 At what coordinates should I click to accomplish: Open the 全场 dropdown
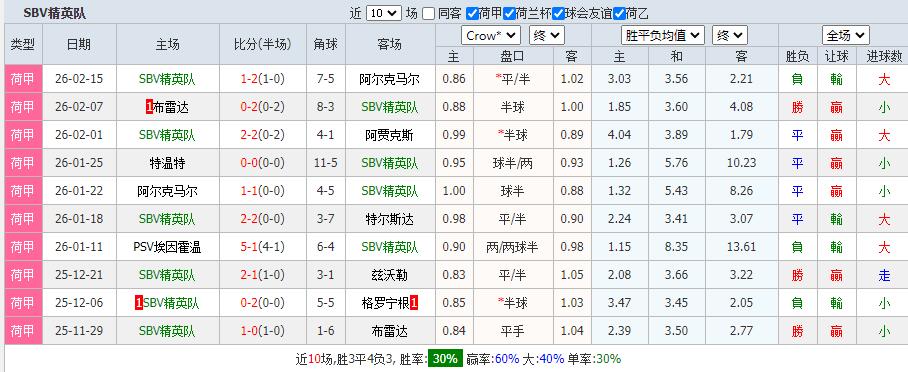(x=845, y=35)
